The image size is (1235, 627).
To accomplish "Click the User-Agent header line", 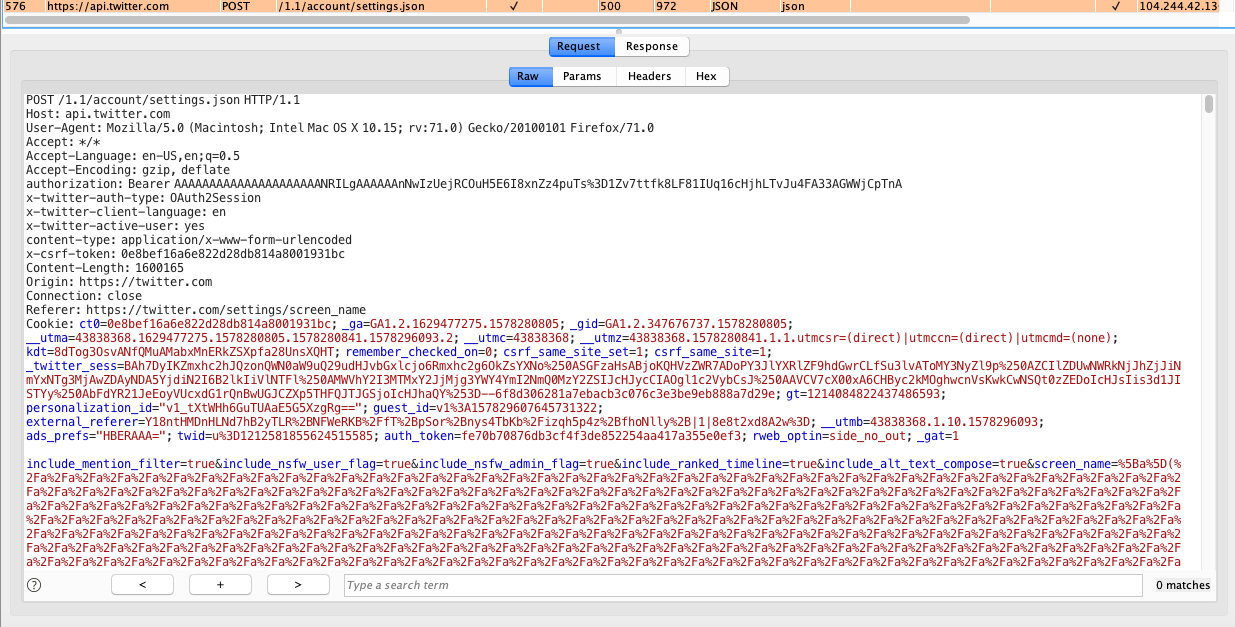I will (340, 128).
